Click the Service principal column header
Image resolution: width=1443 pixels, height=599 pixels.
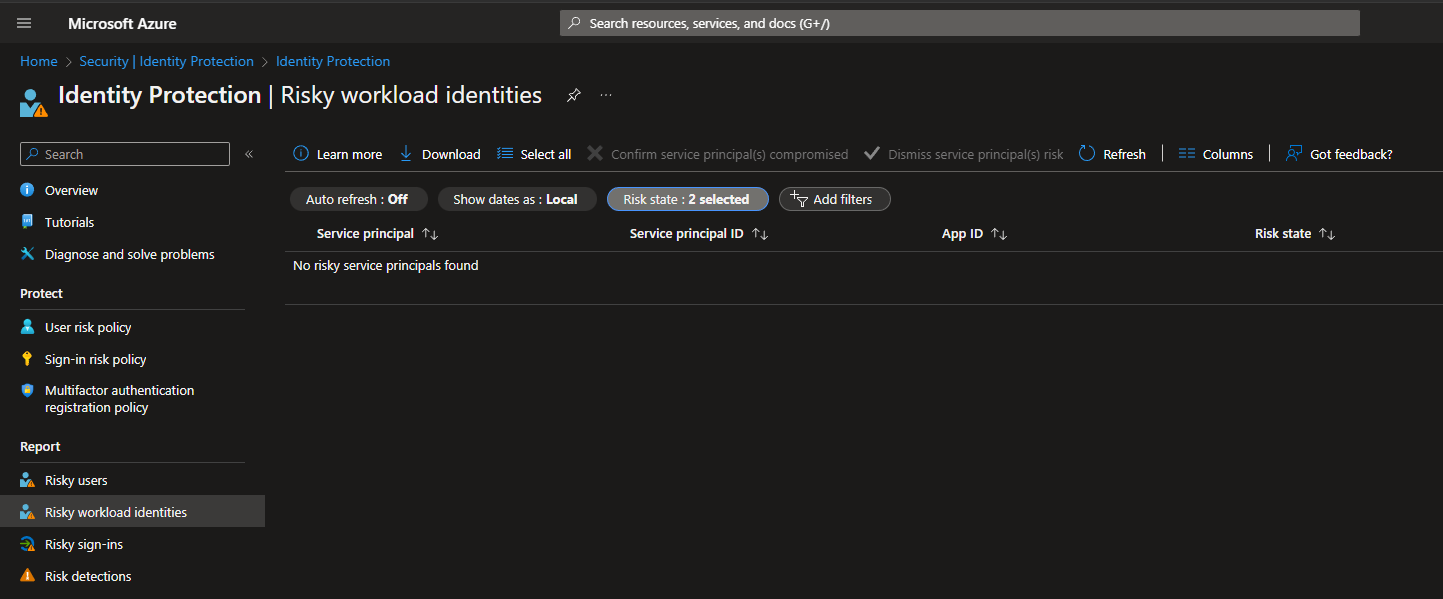pyautogui.click(x=365, y=234)
